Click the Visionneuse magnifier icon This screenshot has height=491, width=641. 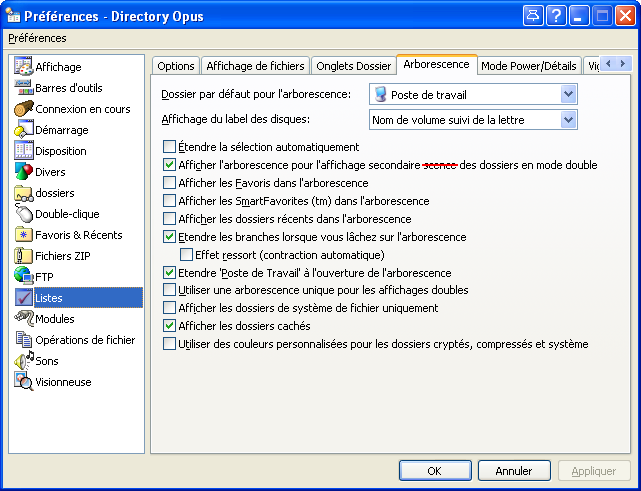[23, 381]
